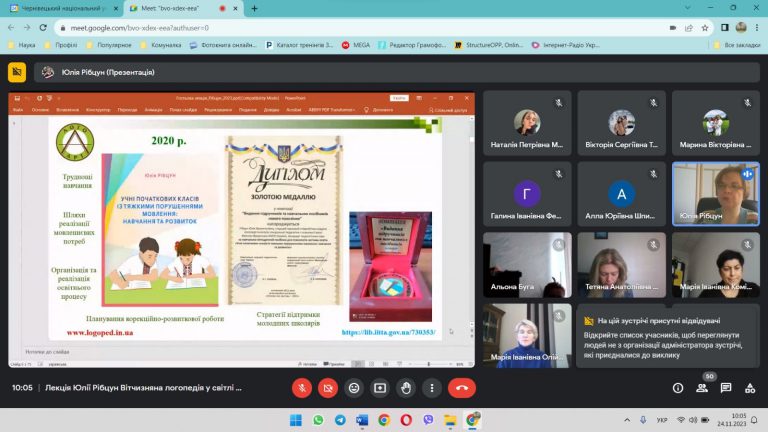Raise hand in the meeting
This screenshot has width=768, height=432.
(406, 388)
